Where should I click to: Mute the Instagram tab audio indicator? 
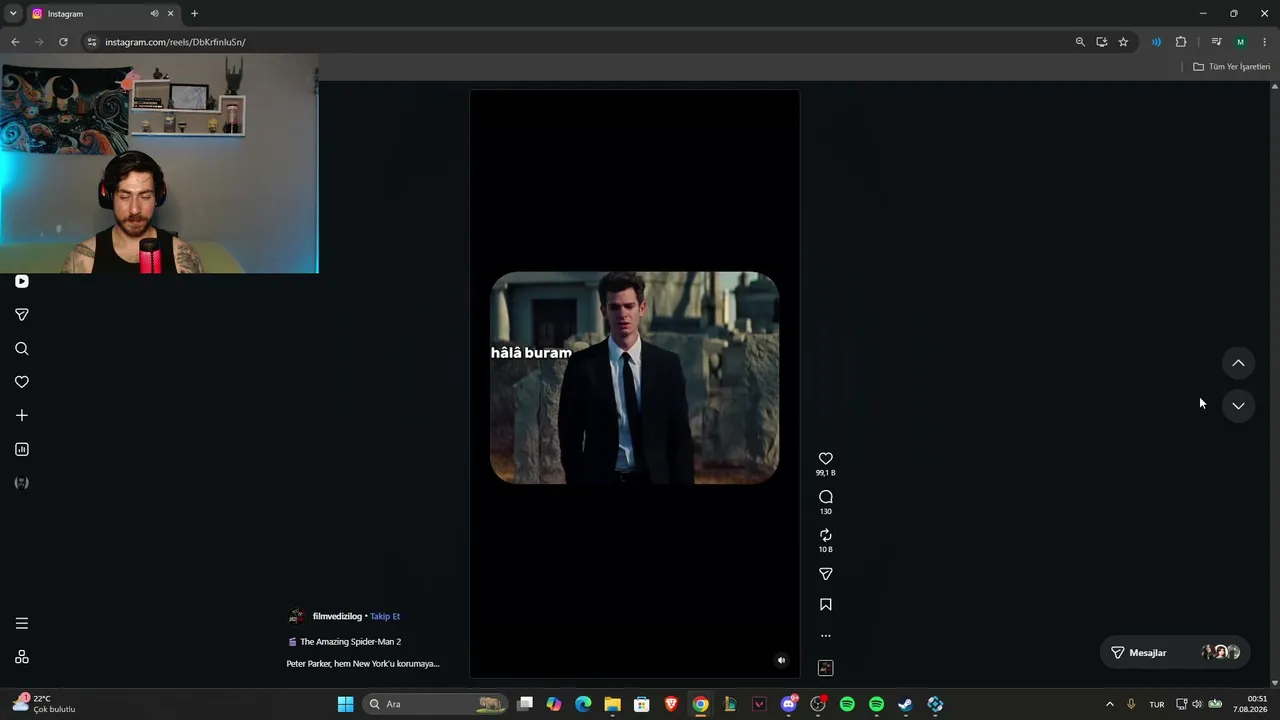click(154, 14)
